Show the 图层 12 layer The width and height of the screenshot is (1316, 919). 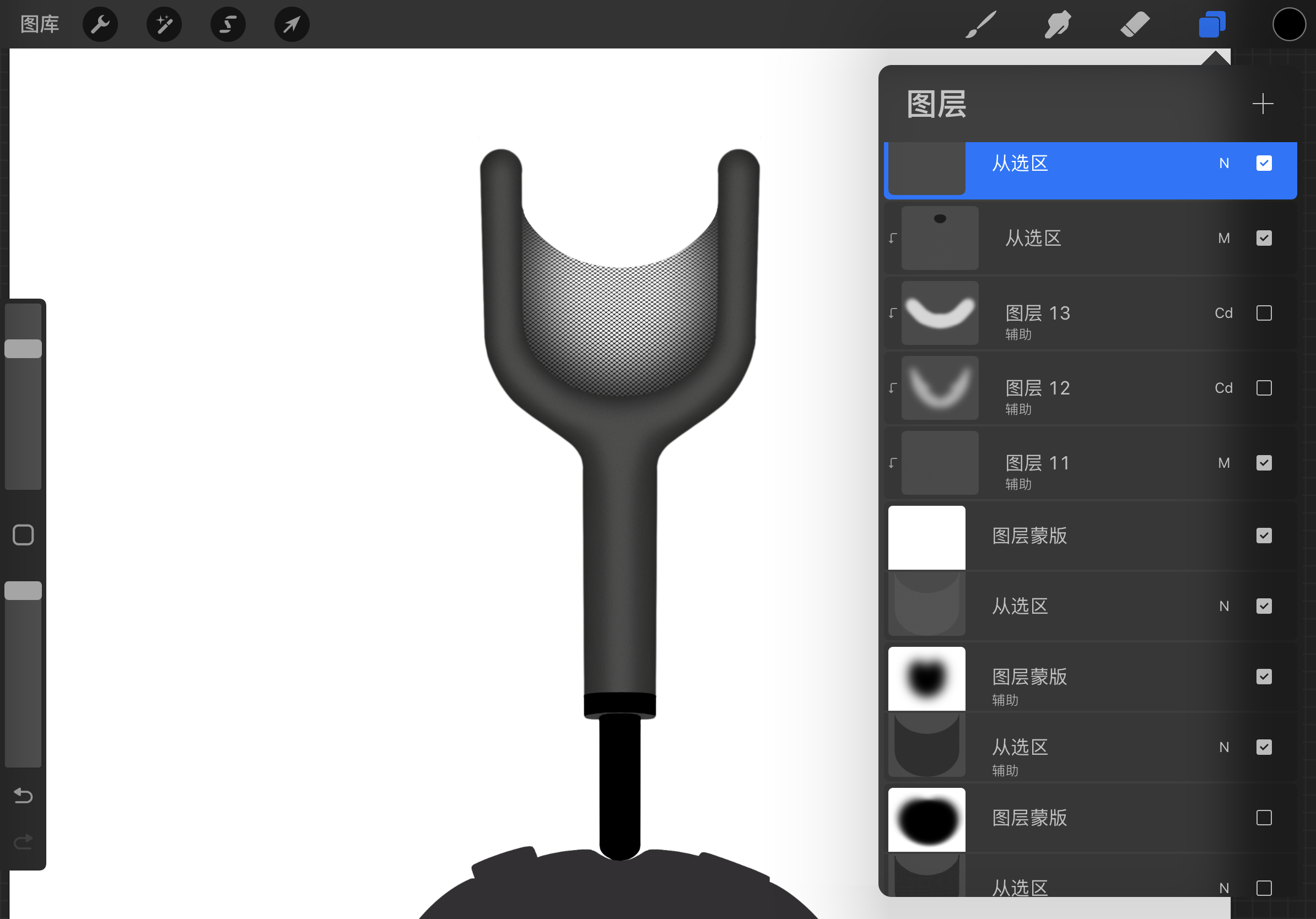pos(1264,388)
